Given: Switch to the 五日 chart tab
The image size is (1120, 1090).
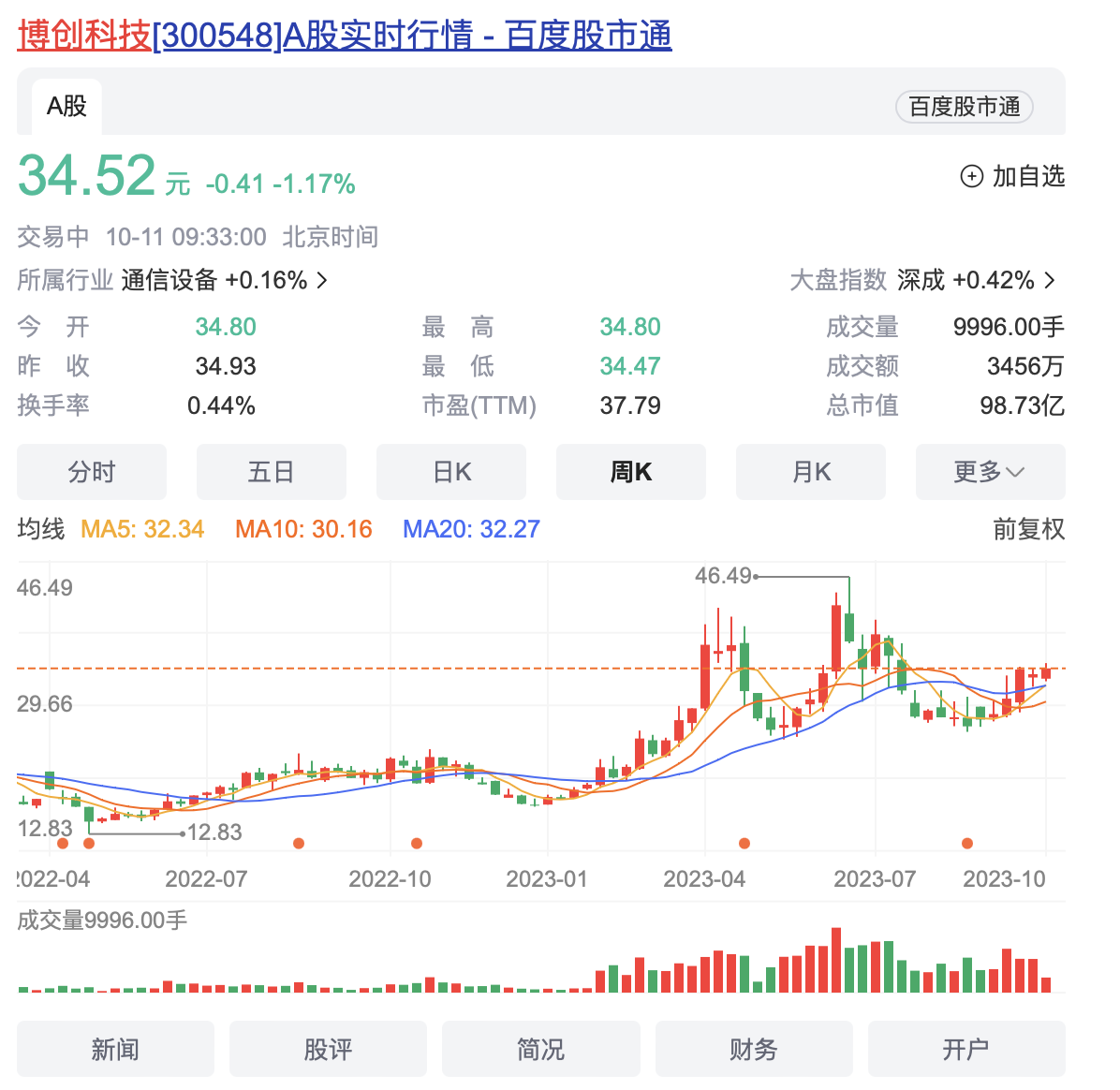Looking at the screenshot, I should [x=272, y=472].
